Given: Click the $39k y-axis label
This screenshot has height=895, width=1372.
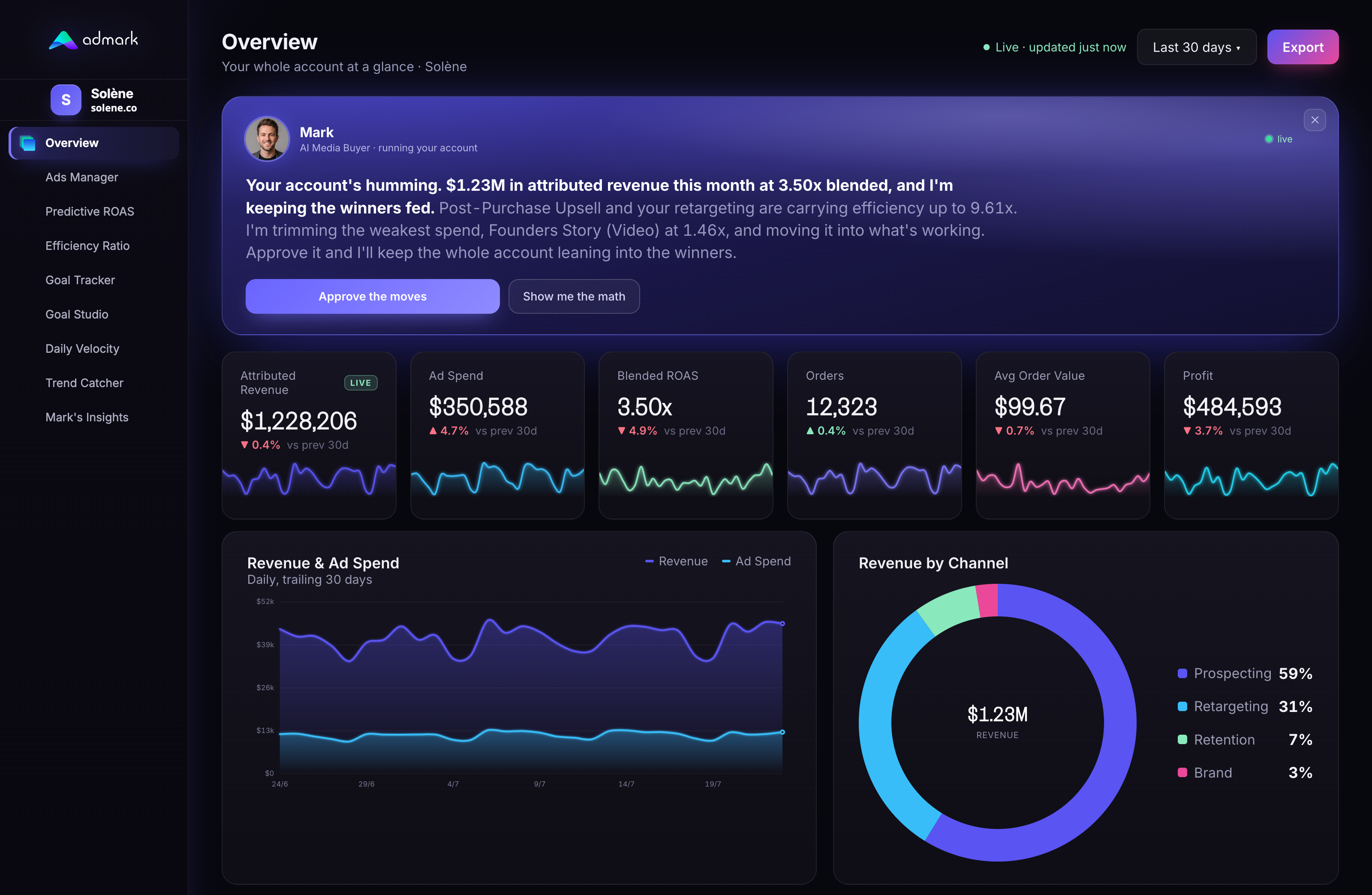Looking at the screenshot, I should pyautogui.click(x=265, y=645).
